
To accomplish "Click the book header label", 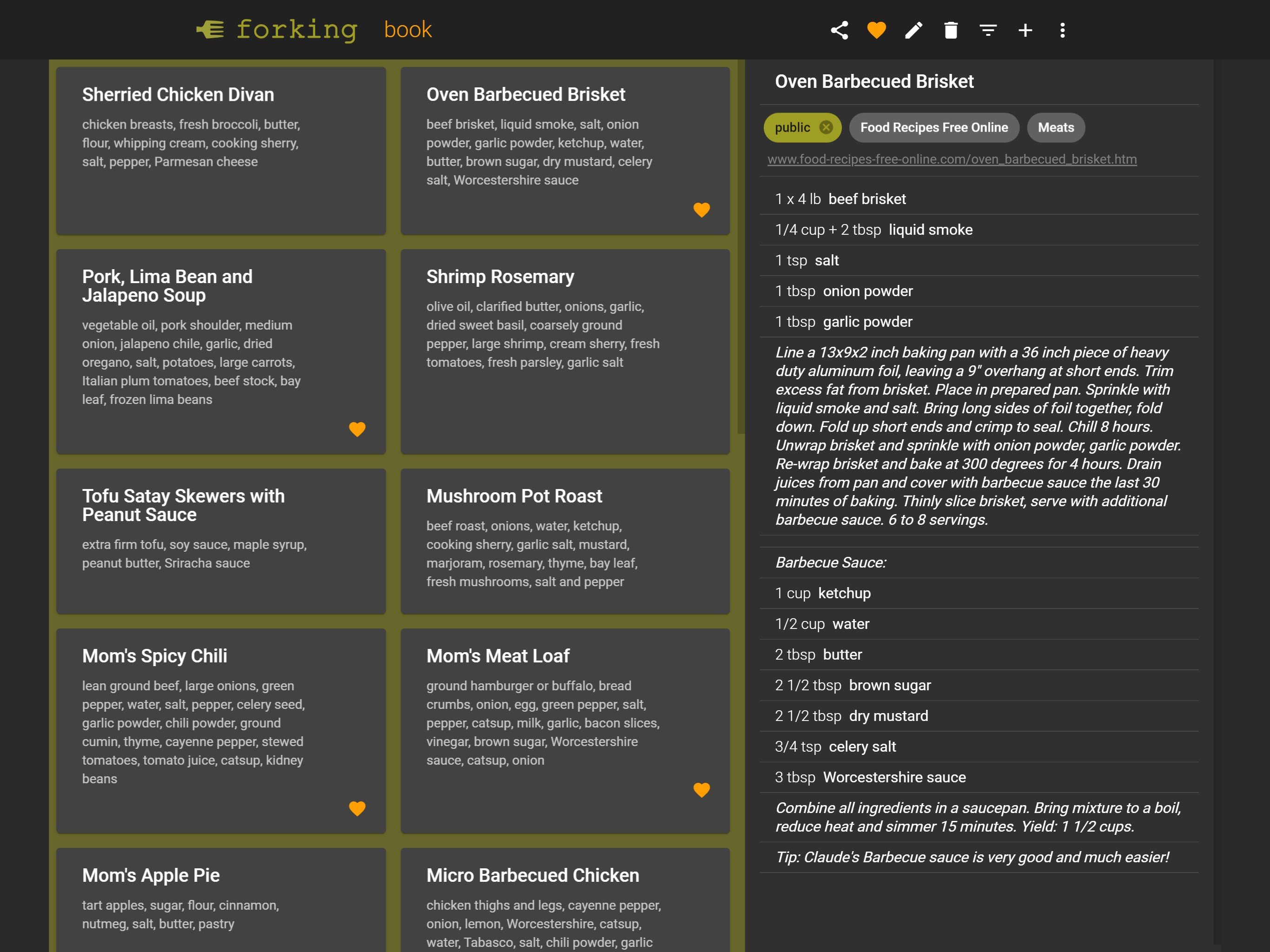I will [407, 29].
